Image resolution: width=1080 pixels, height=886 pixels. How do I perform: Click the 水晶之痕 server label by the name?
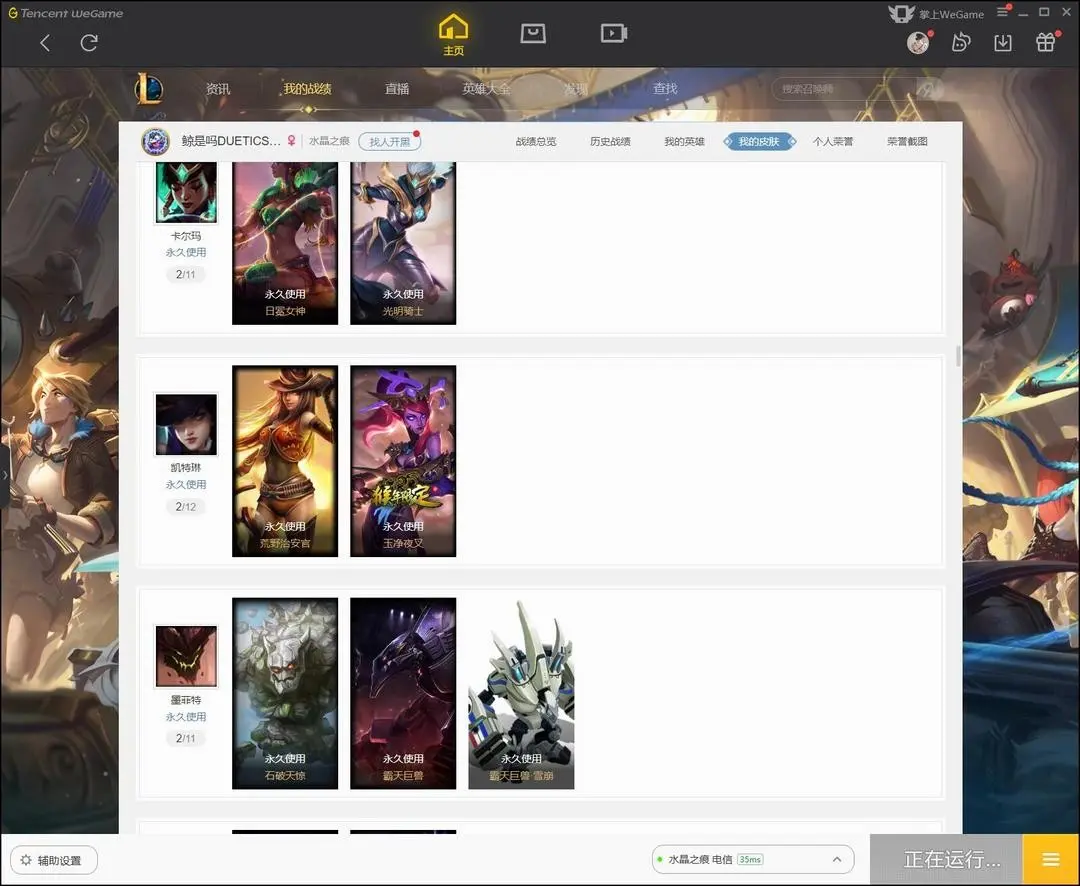pyautogui.click(x=329, y=141)
